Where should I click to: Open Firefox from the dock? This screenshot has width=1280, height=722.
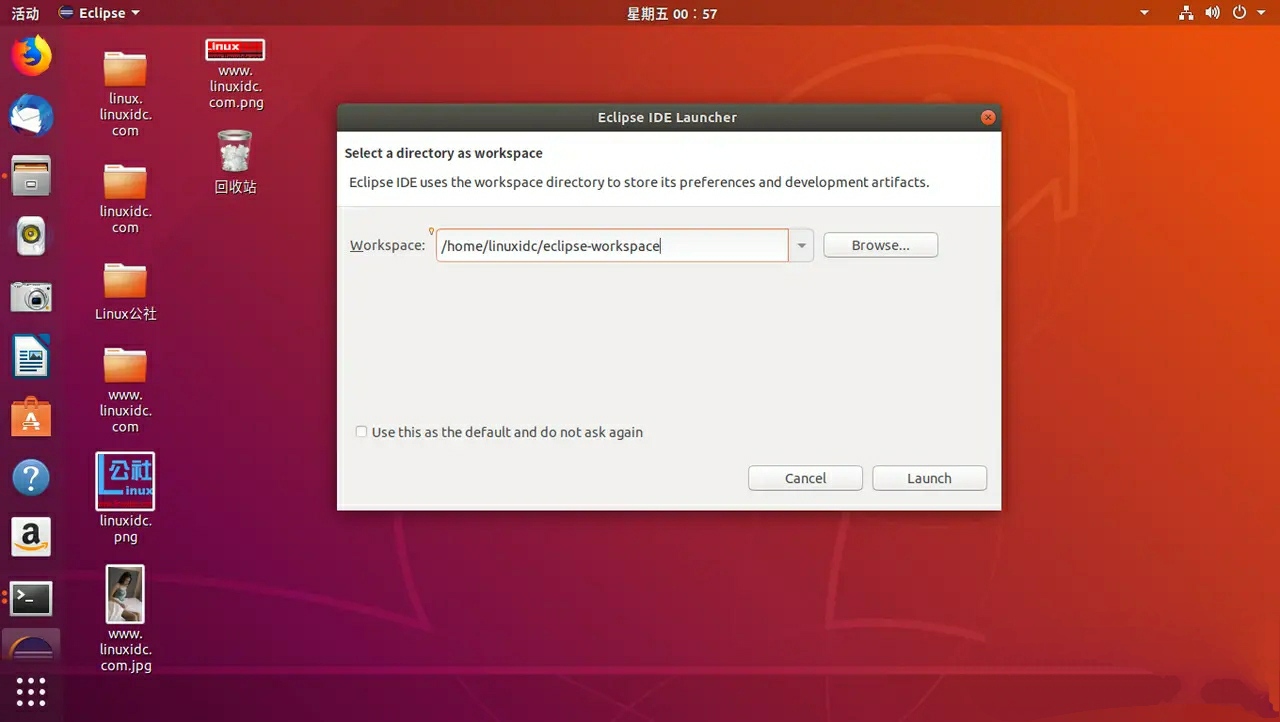point(31,56)
